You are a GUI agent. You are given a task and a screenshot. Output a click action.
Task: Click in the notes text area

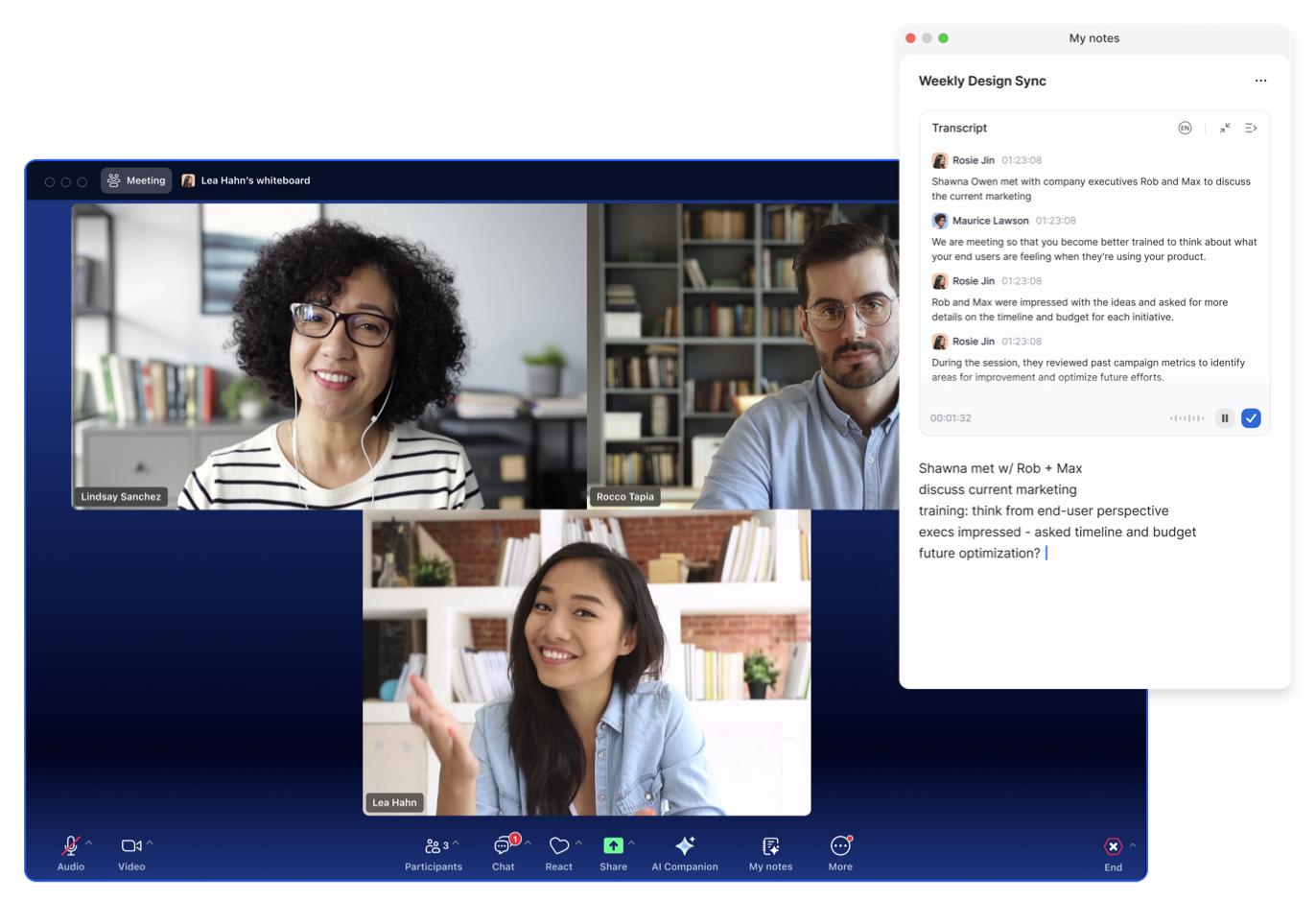(x=1093, y=614)
